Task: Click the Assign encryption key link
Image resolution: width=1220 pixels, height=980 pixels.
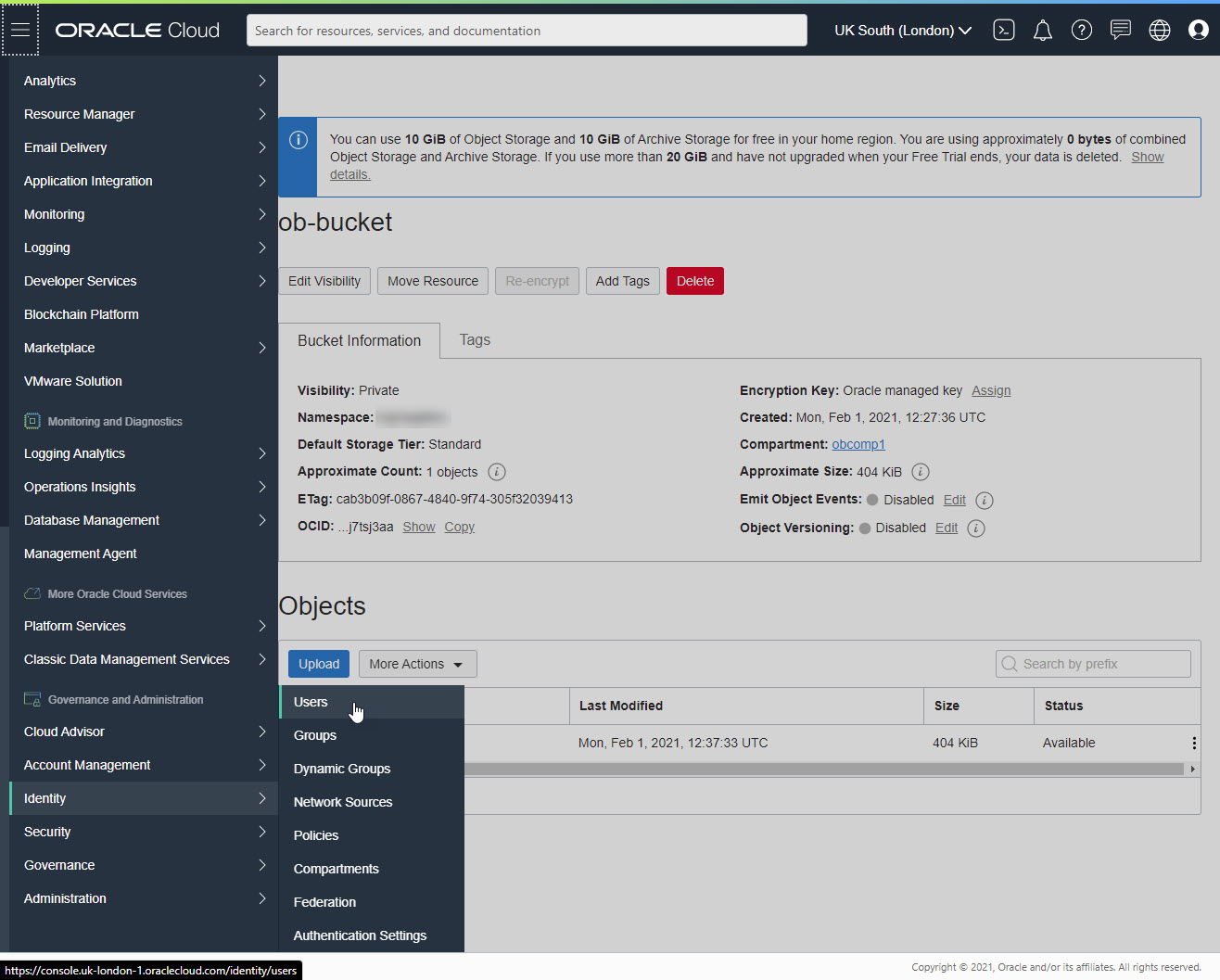Action: click(x=991, y=390)
